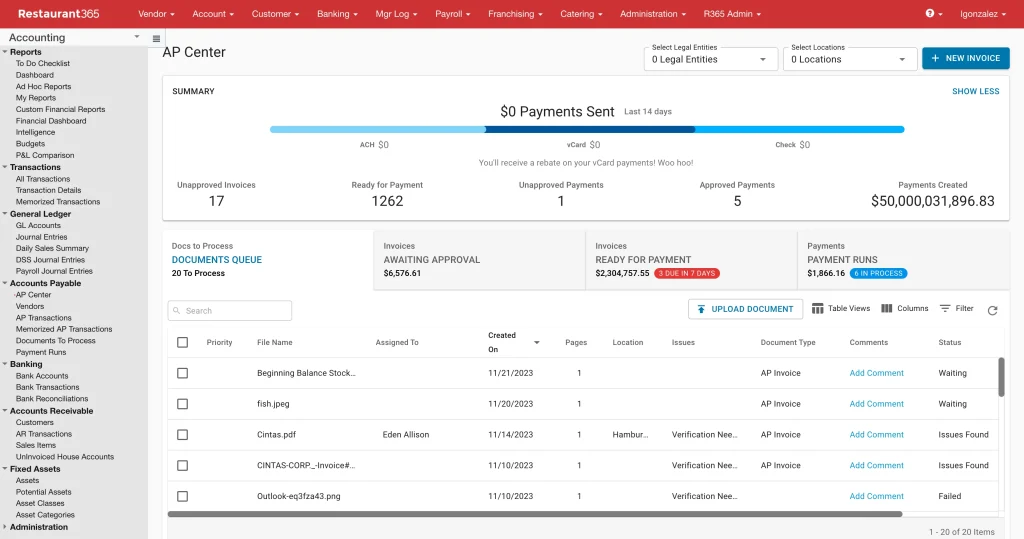Switch to the Documents Queue tab
1024x539 pixels.
pos(268,260)
